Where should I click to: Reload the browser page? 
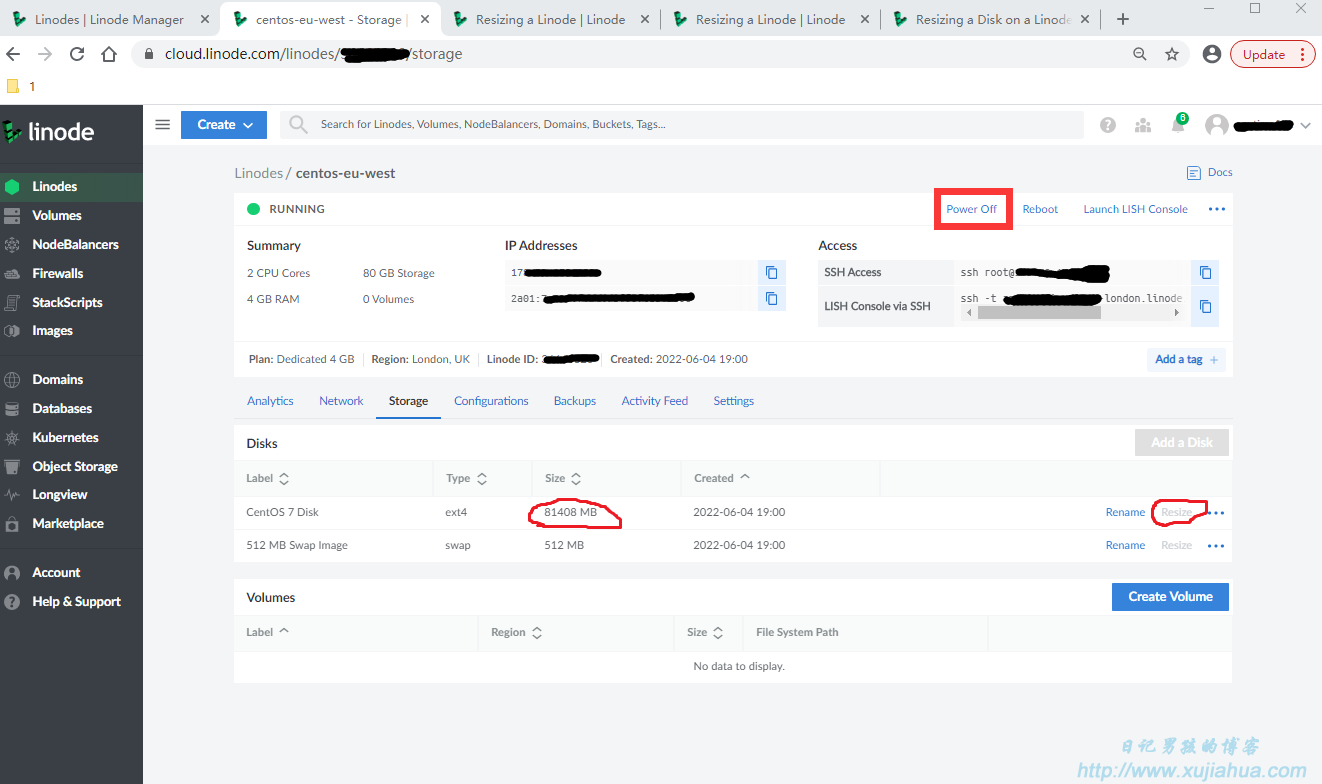tap(77, 54)
